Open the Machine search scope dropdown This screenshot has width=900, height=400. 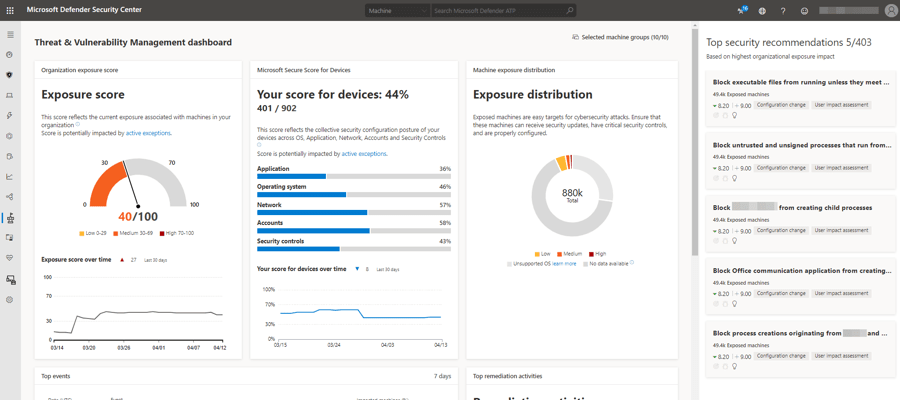point(397,11)
